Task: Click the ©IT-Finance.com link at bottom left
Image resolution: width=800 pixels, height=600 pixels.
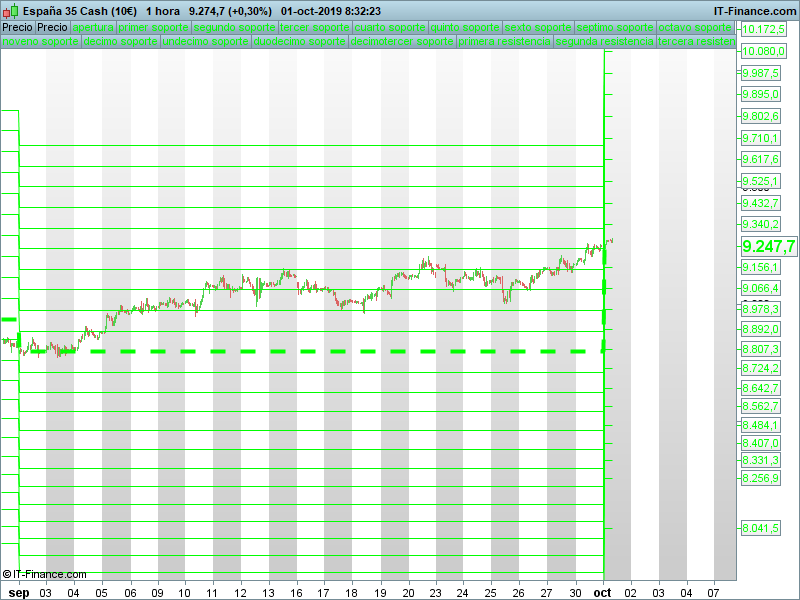Action: (44, 574)
